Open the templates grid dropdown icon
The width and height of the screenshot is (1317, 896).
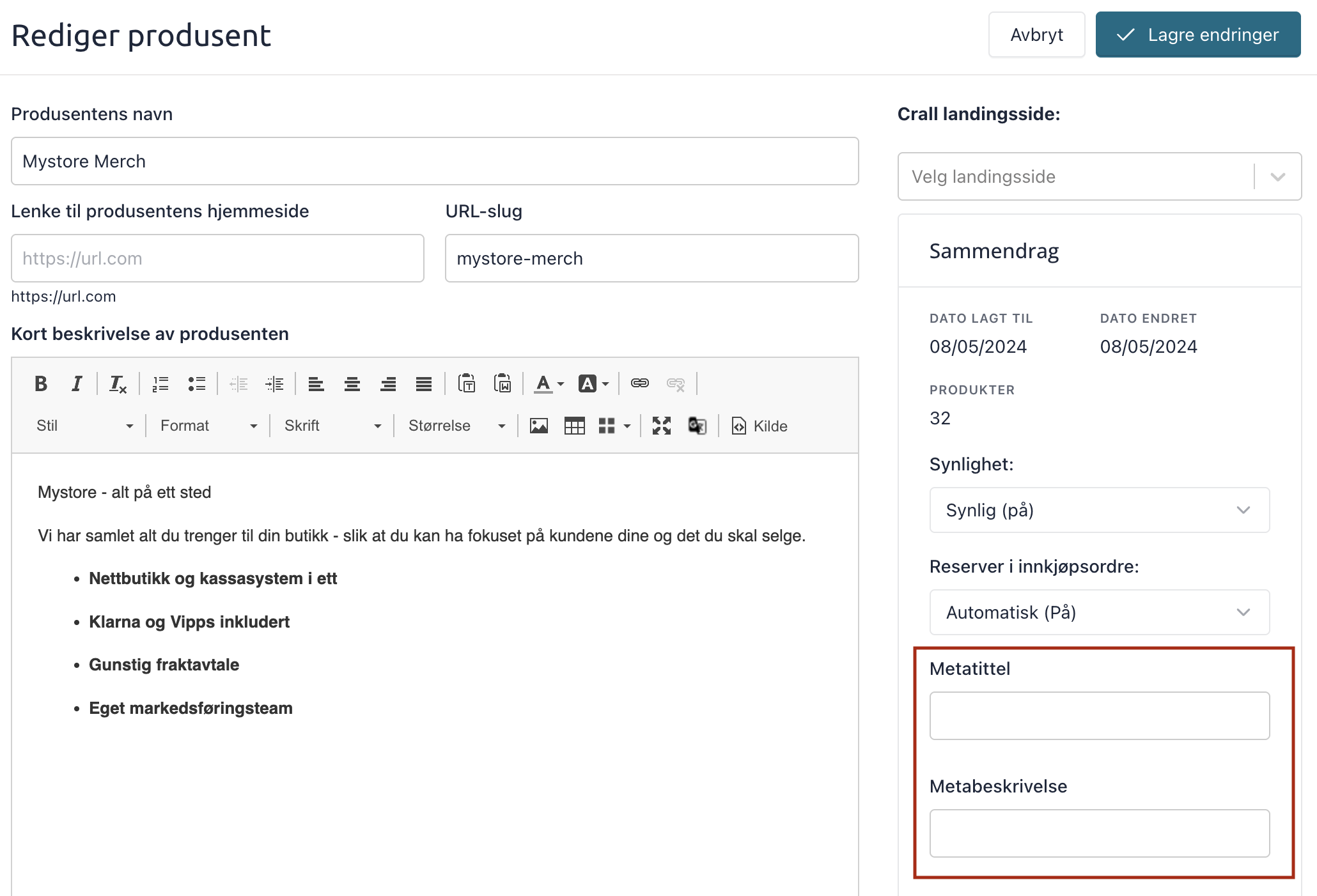(614, 426)
